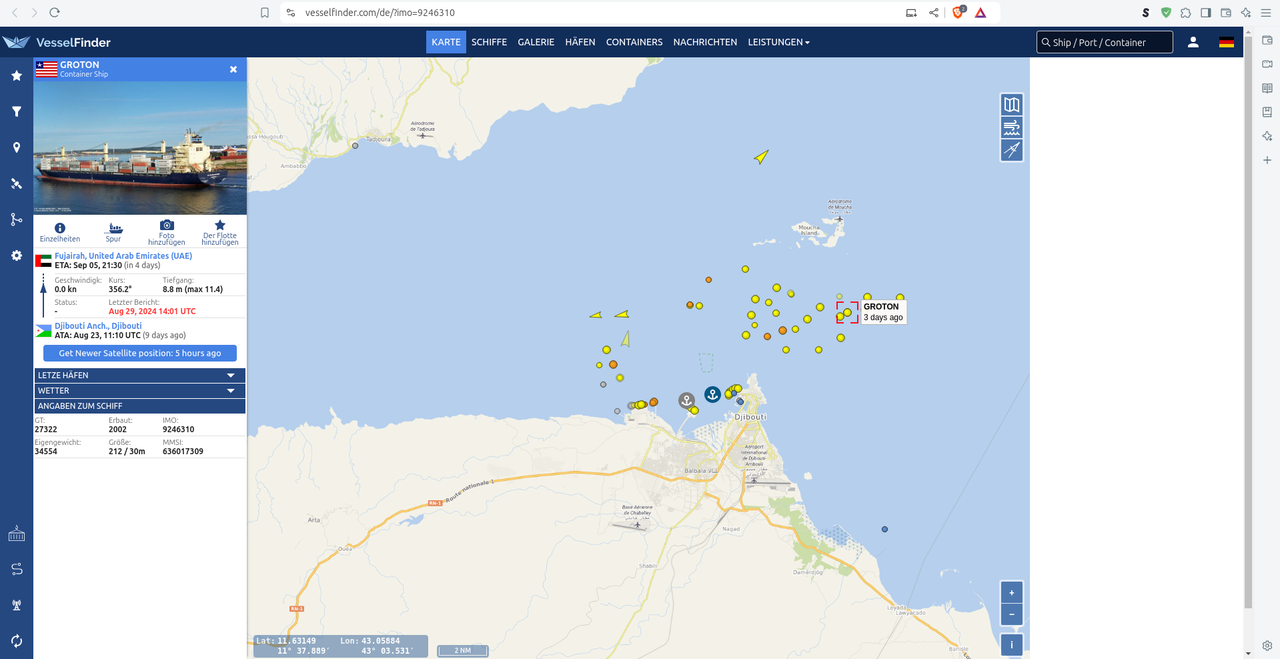Click the container tracking icon in sidebar
Image resolution: width=1280 pixels, height=659 pixels.
coord(16,535)
